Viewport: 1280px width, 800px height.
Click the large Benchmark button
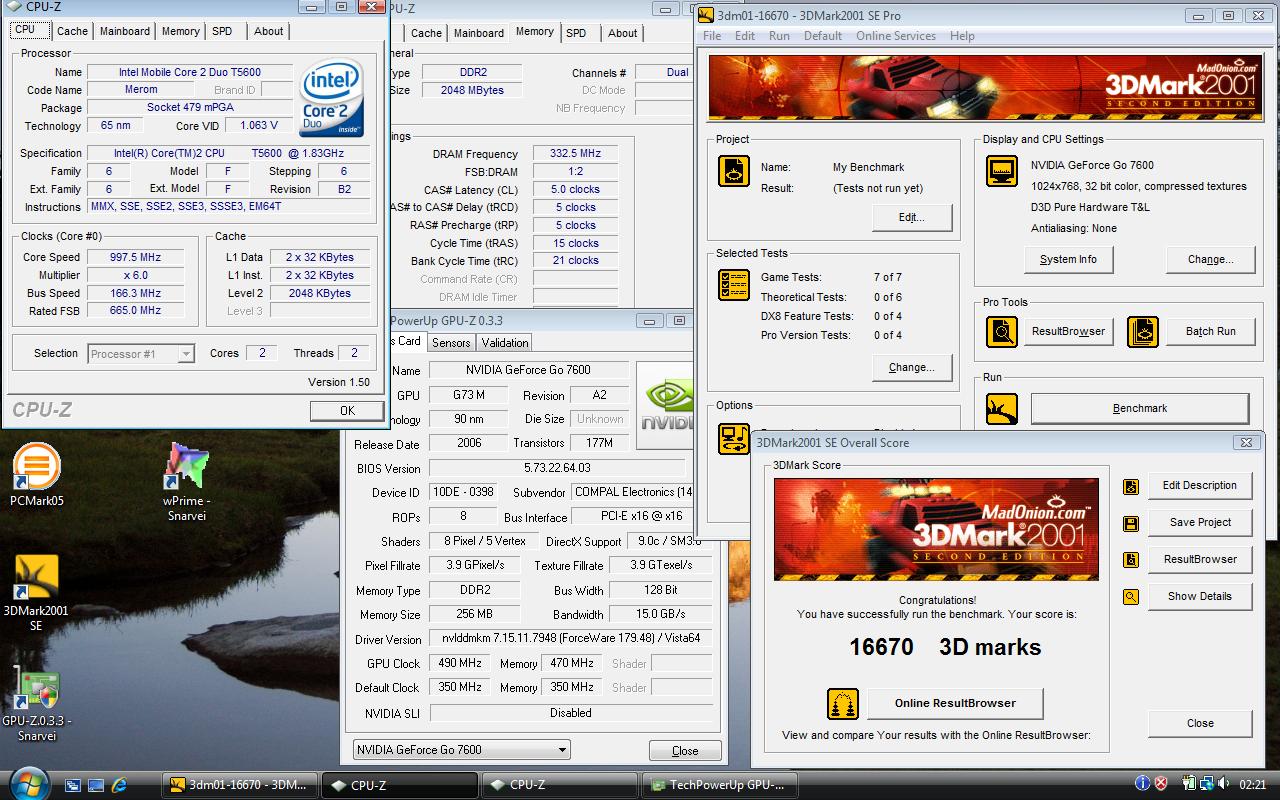(x=1140, y=408)
